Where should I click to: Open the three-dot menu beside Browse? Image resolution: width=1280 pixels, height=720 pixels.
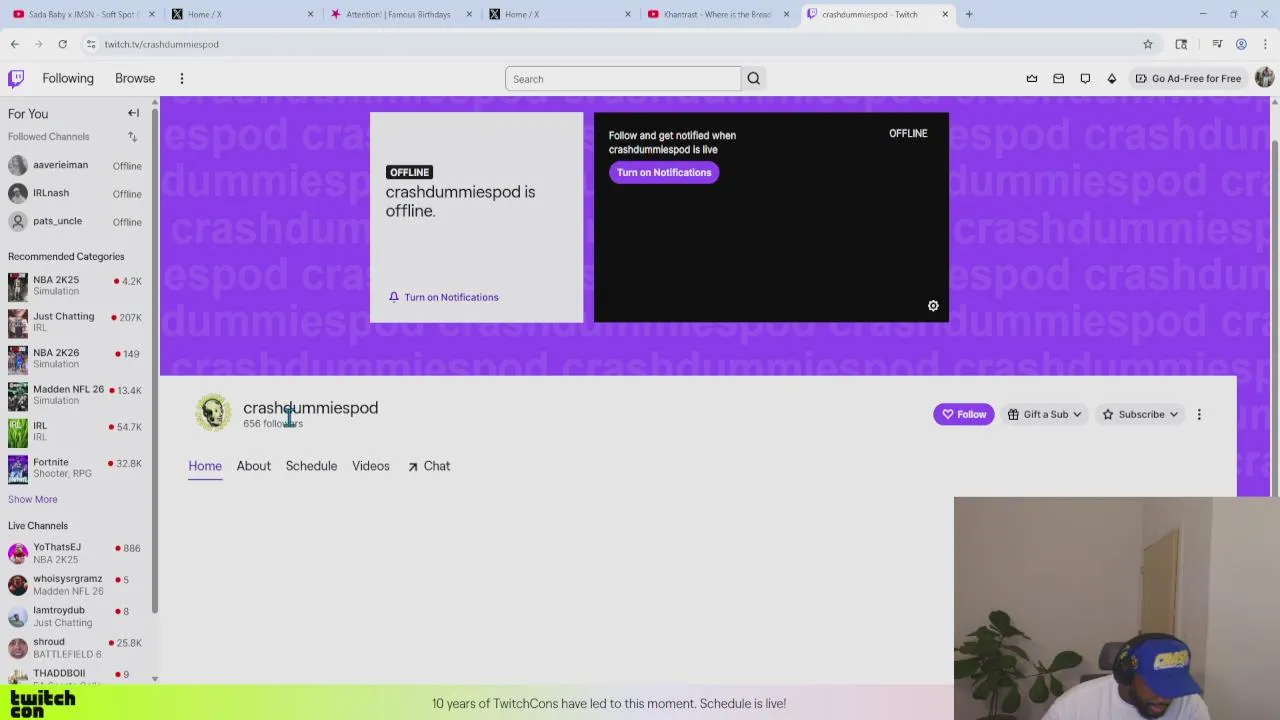click(x=182, y=78)
